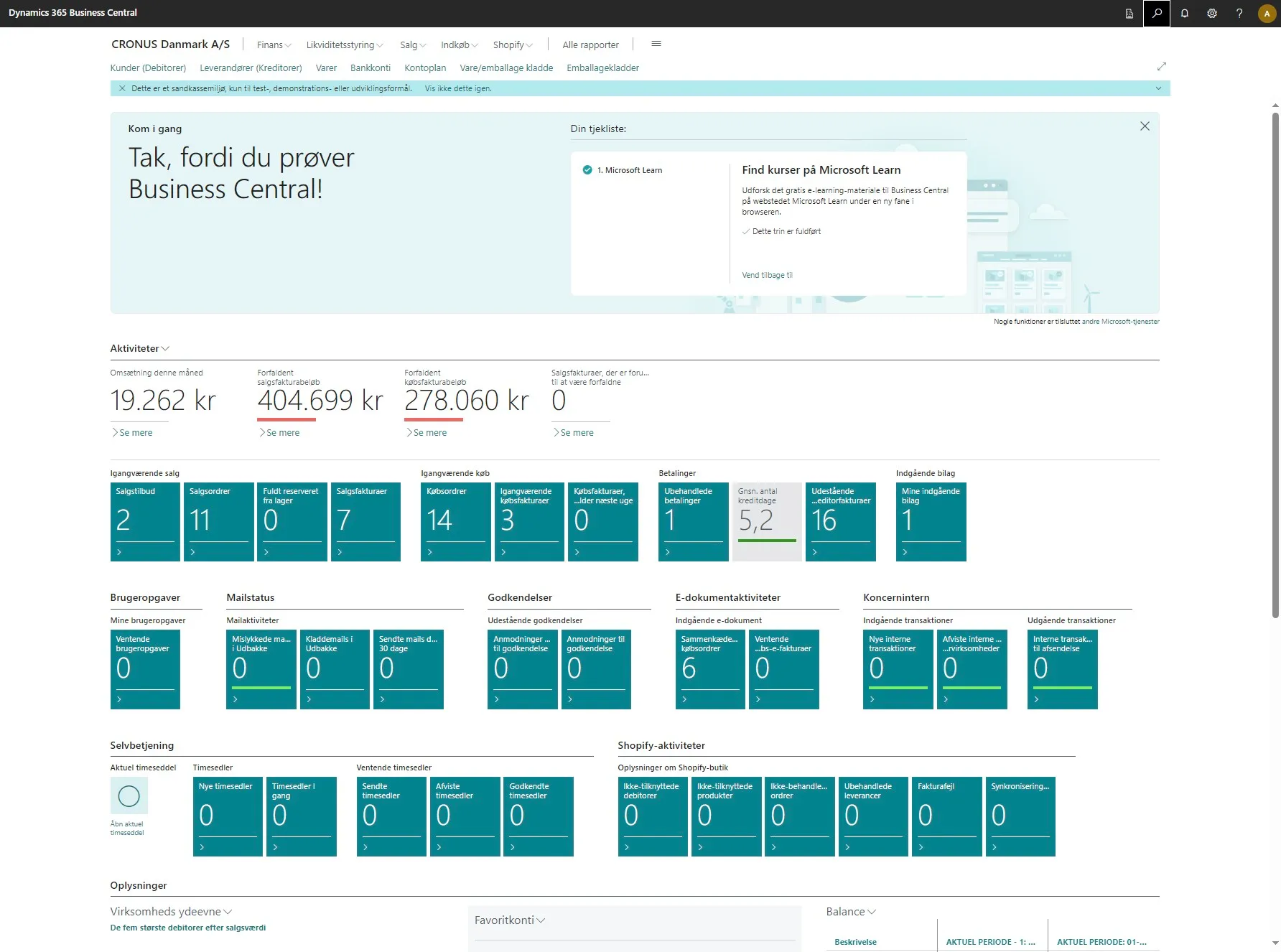Open the hamburger more-menu icon

[656, 44]
